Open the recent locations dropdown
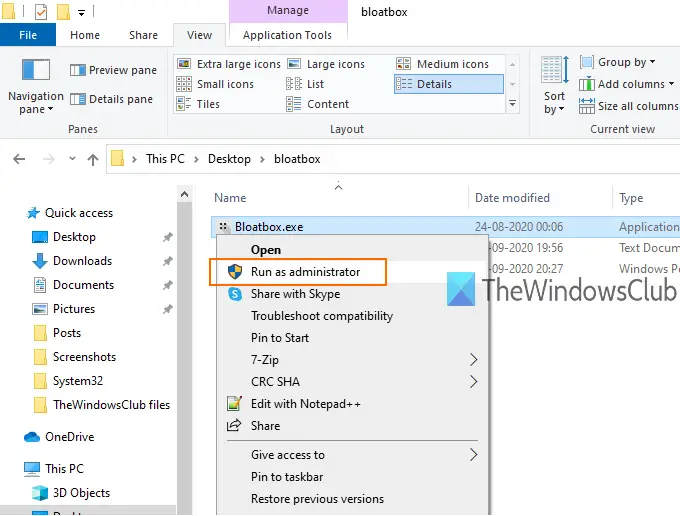 tap(72, 159)
